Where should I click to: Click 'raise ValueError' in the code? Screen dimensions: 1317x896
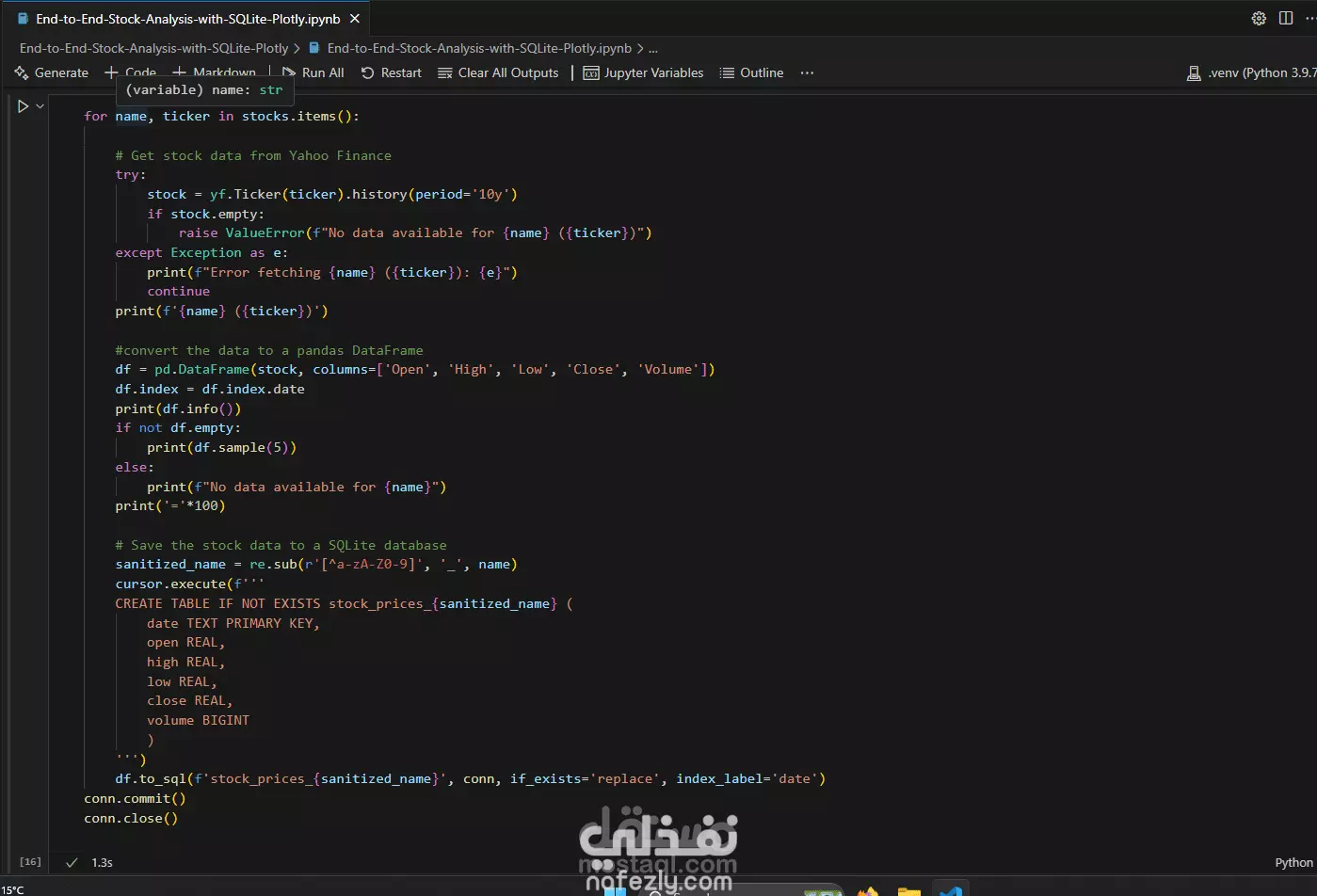pyautogui.click(x=242, y=232)
